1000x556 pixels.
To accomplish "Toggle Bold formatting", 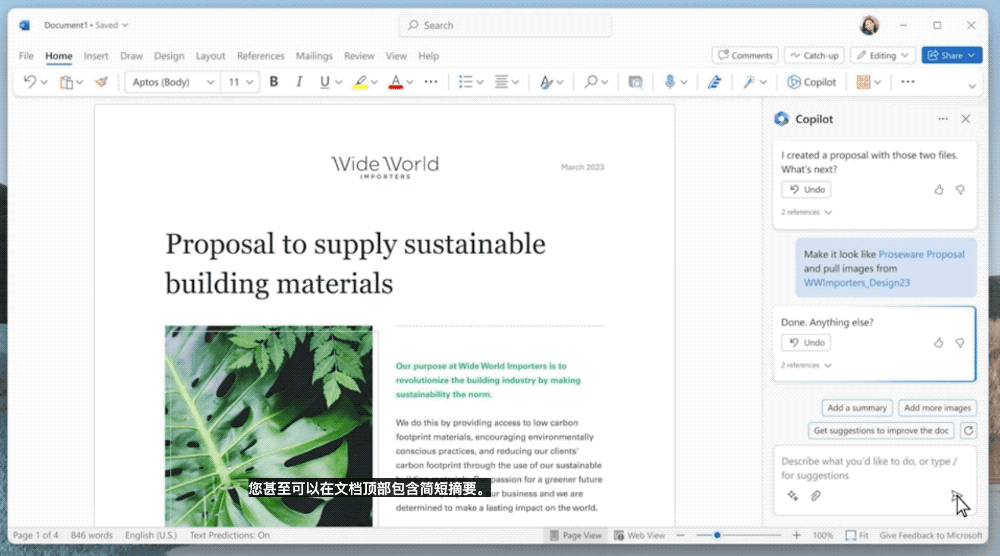I will click(274, 82).
